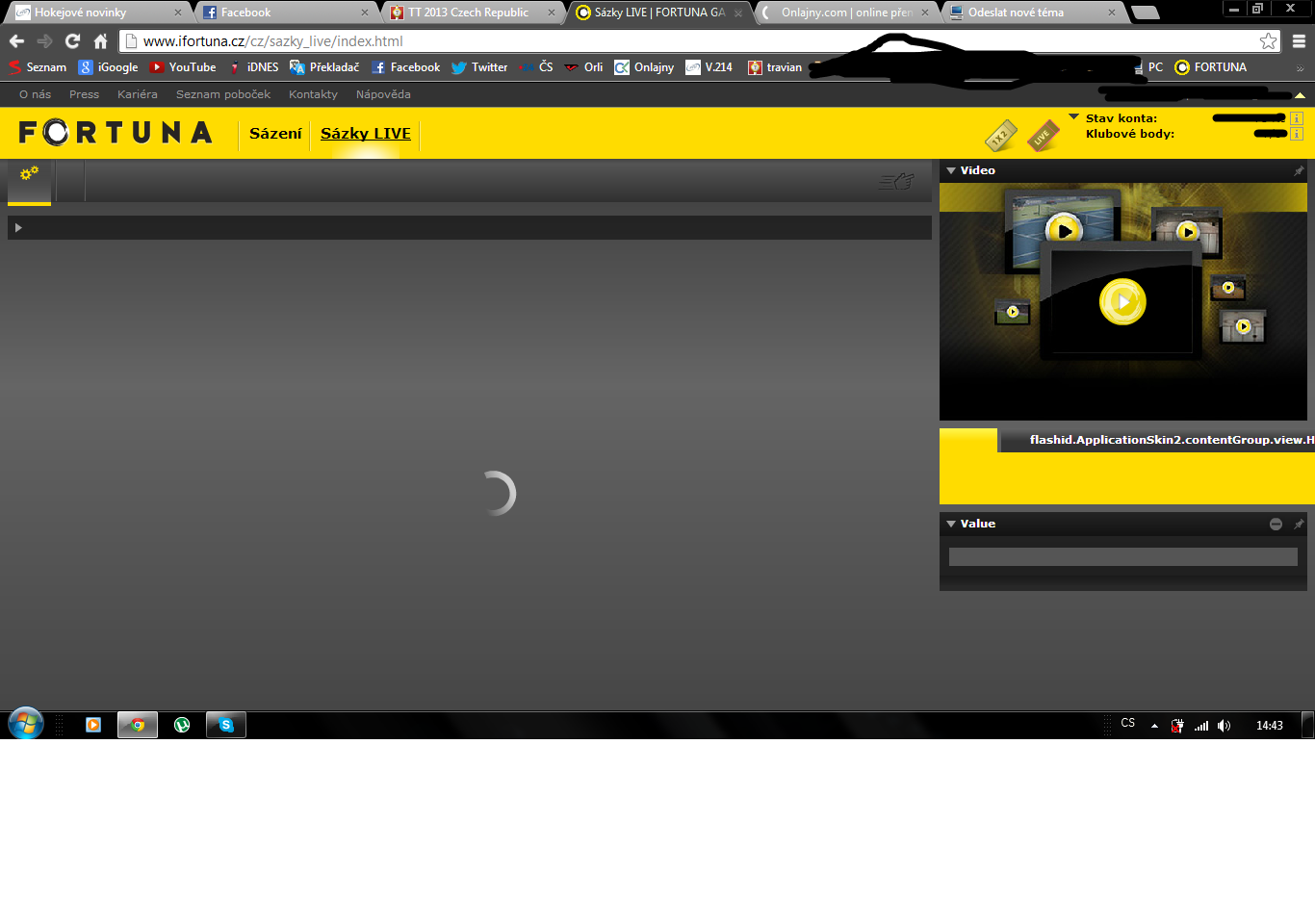
Task: Open Skype from the taskbar
Action: click(226, 725)
